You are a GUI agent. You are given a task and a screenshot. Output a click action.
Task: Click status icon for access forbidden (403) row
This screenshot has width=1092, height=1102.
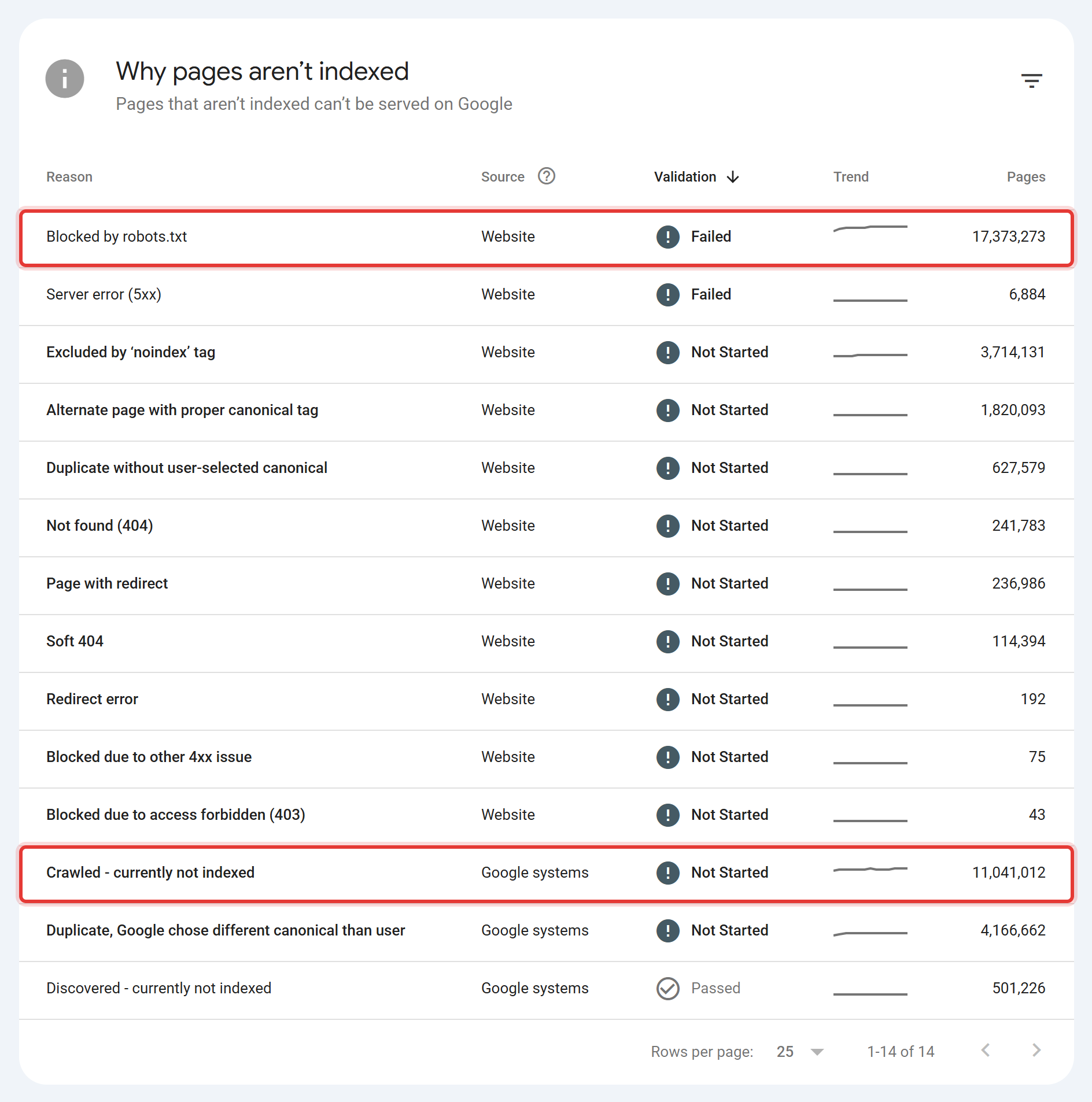[667, 815]
